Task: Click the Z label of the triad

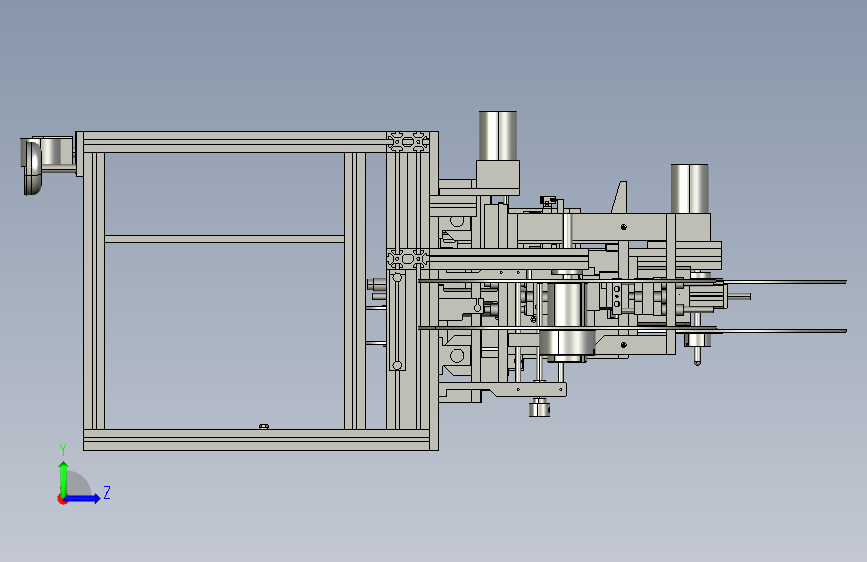Action: (107, 493)
